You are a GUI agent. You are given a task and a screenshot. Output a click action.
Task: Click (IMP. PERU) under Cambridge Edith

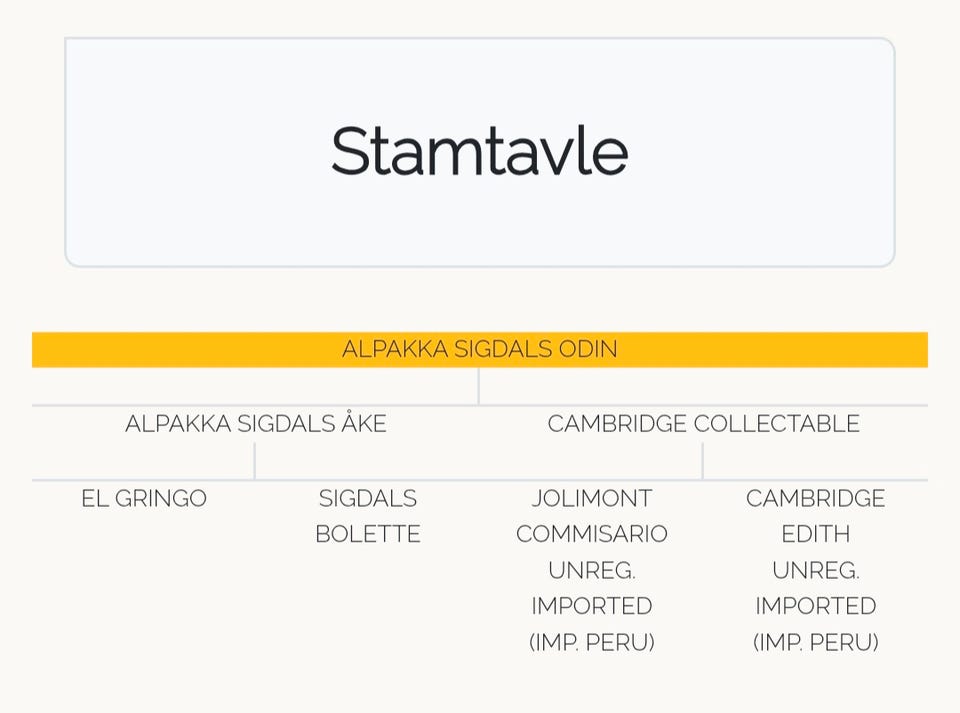point(815,642)
